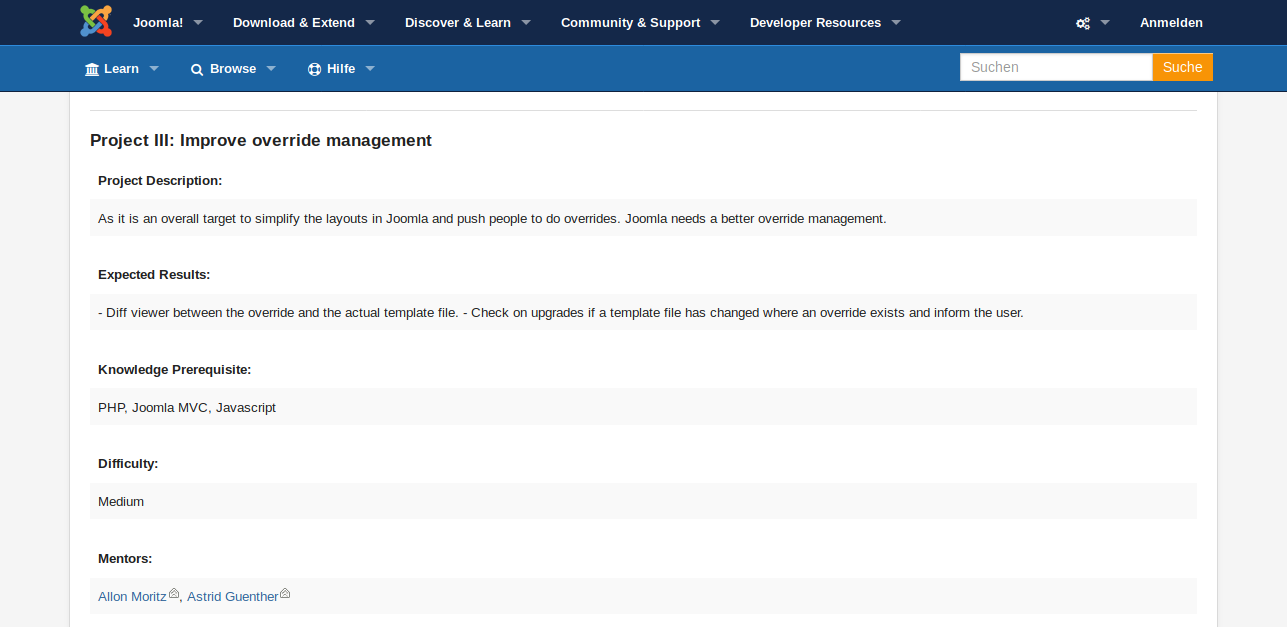
Task: Click icon next to Allon Moritz
Action: click(x=174, y=594)
